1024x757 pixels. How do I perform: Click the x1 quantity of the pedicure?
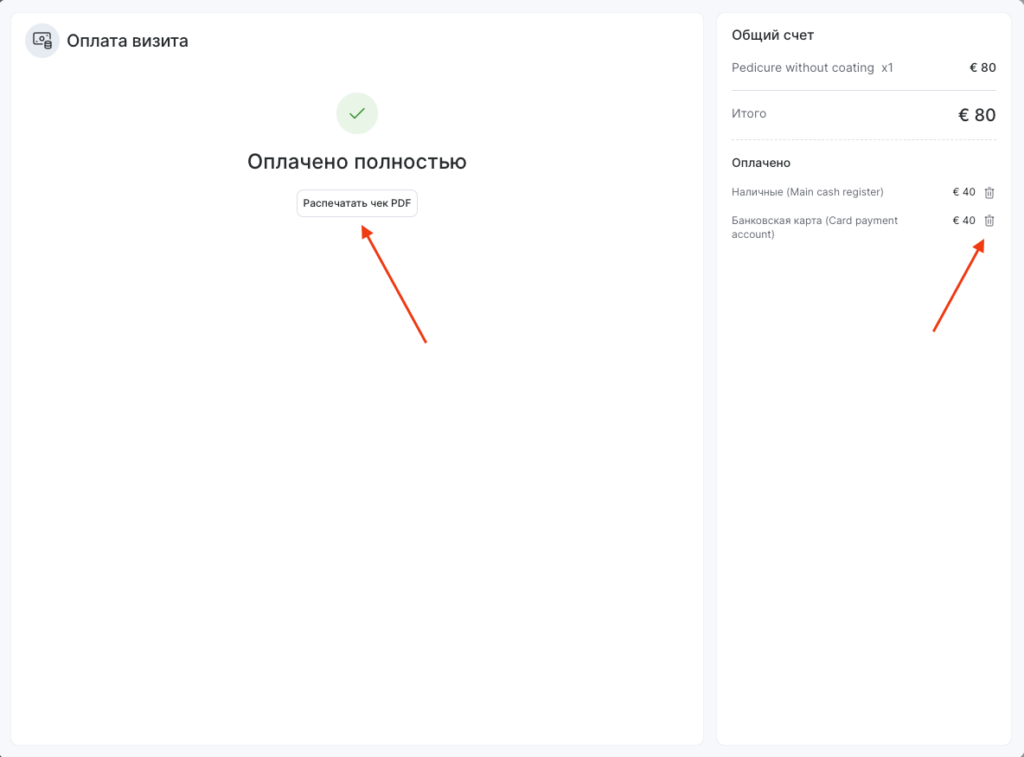coord(887,68)
